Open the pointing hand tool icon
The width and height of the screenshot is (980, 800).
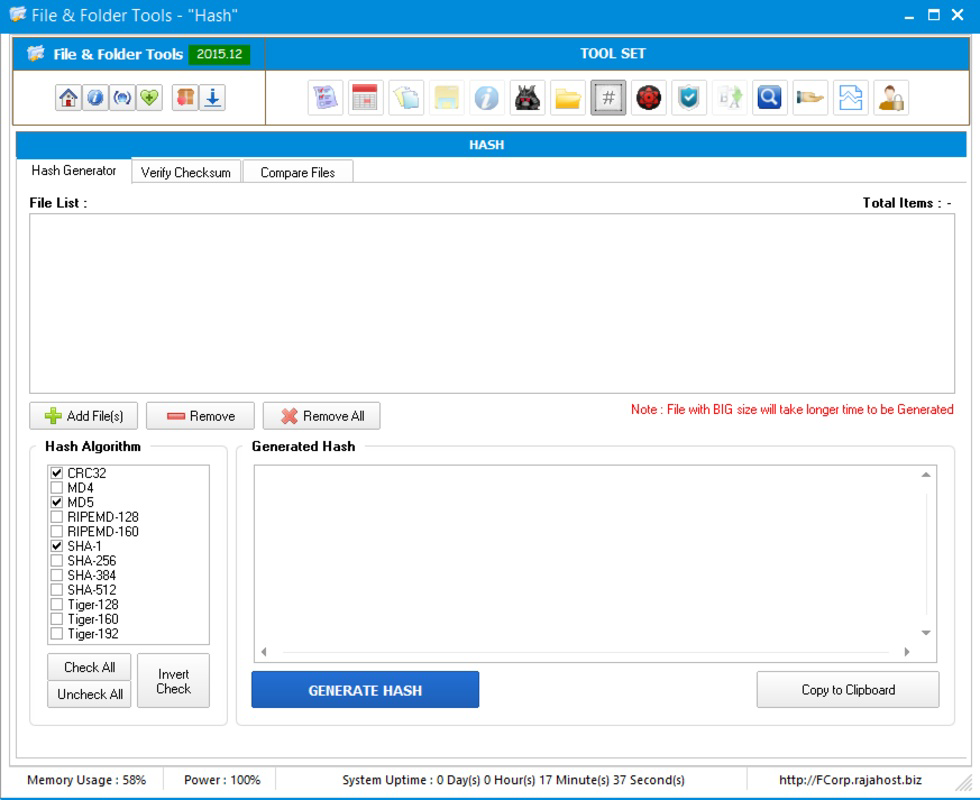tap(810, 98)
